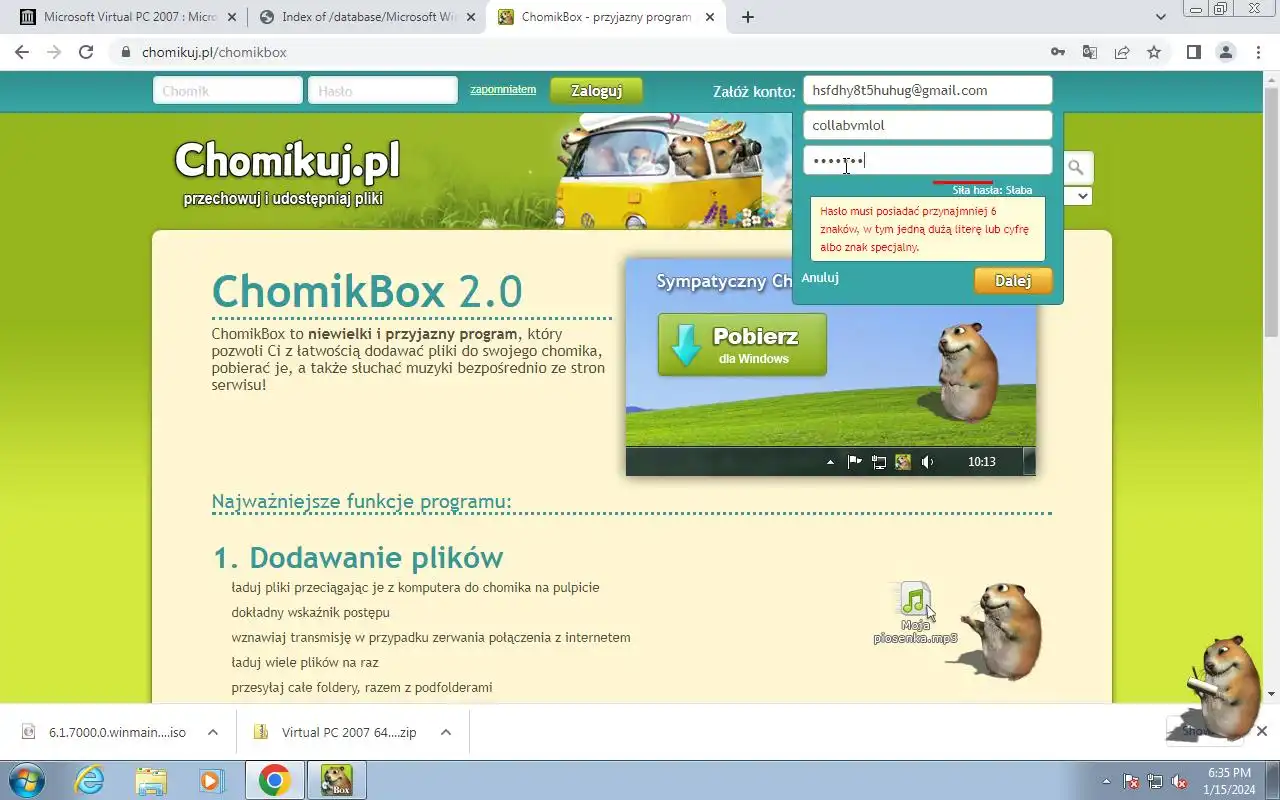Image resolution: width=1280 pixels, height=800 pixels.
Task: Open the network tray icon
Action: click(1155, 781)
